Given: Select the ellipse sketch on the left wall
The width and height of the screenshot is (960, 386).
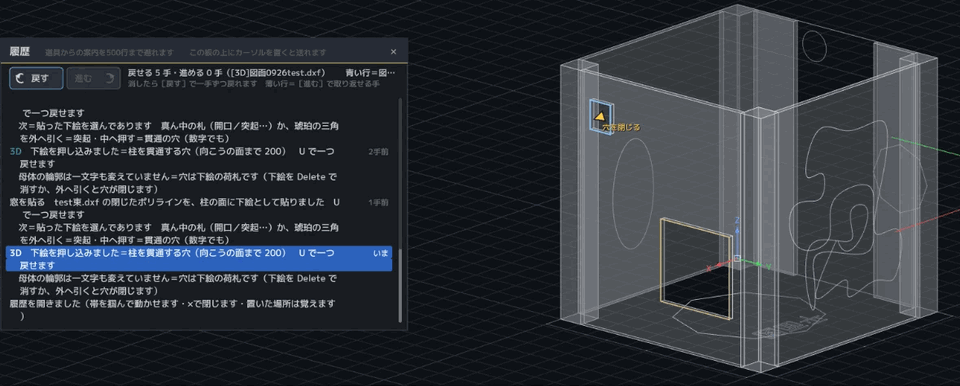Looking at the screenshot, I should (x=633, y=194).
